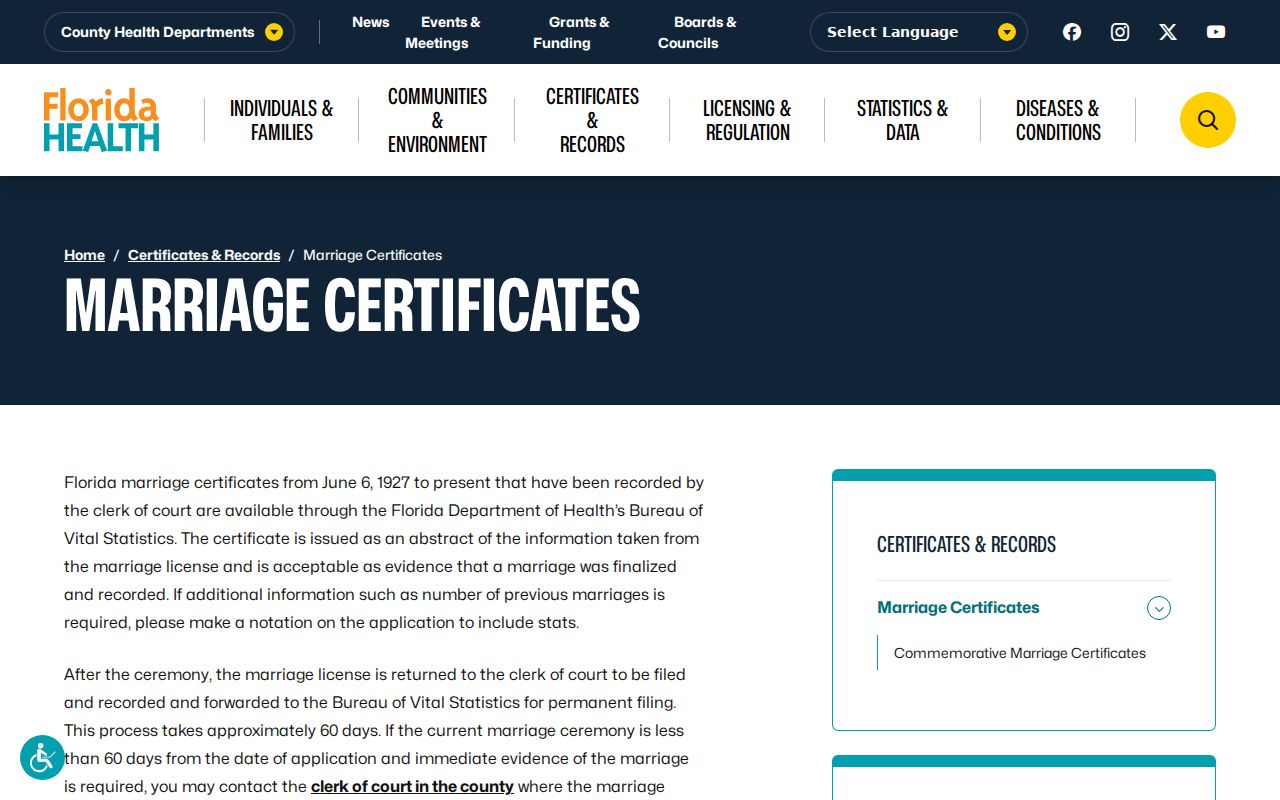Open the accessibility widget icon
This screenshot has width=1280, height=800.
(x=42, y=758)
